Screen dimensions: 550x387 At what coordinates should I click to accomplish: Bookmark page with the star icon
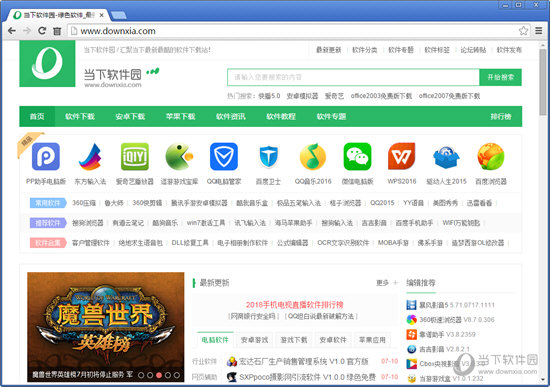tap(523, 31)
